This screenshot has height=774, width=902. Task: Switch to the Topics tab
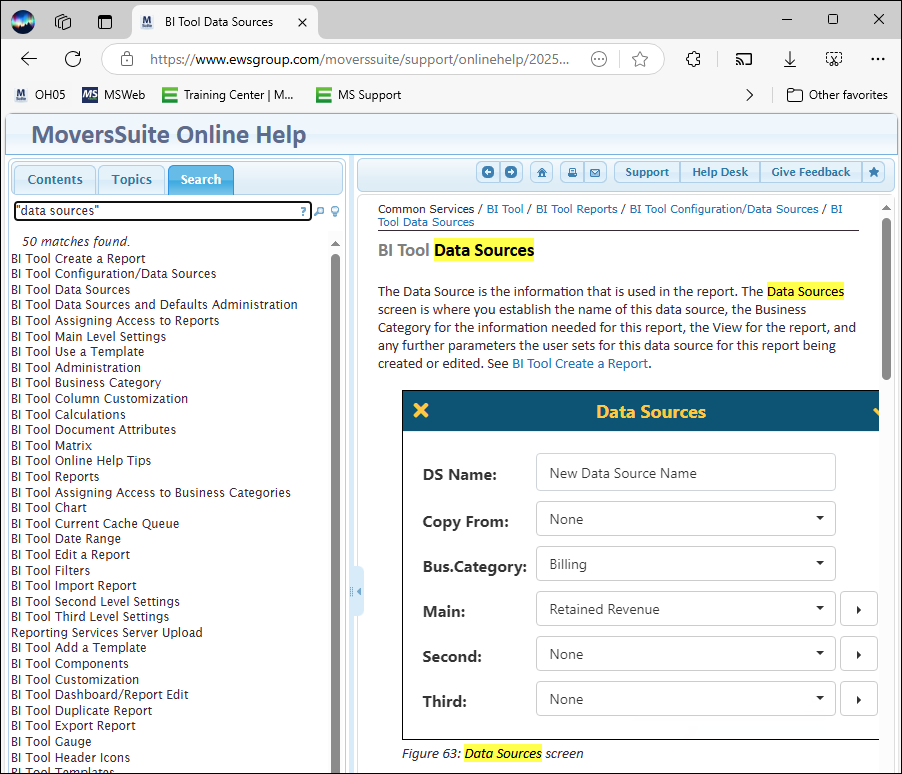click(132, 180)
